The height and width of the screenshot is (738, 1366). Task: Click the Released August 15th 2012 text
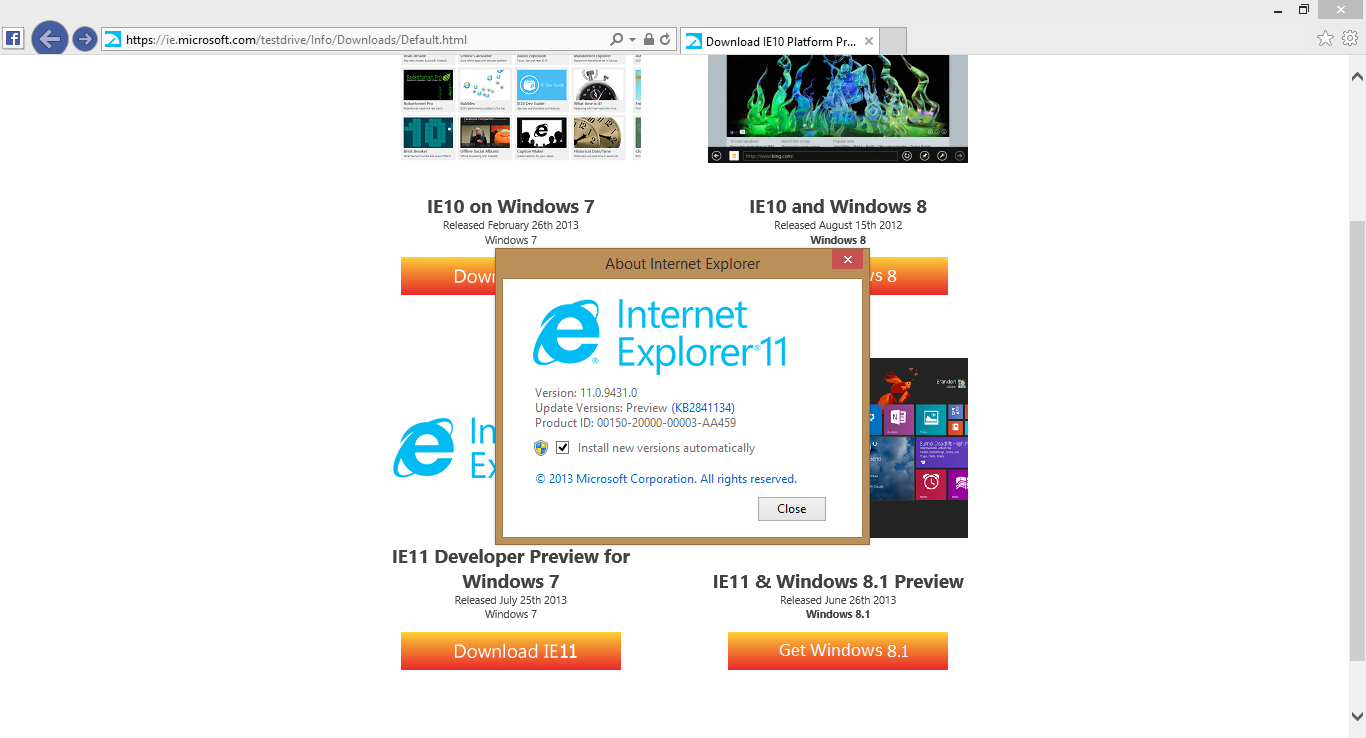click(838, 225)
